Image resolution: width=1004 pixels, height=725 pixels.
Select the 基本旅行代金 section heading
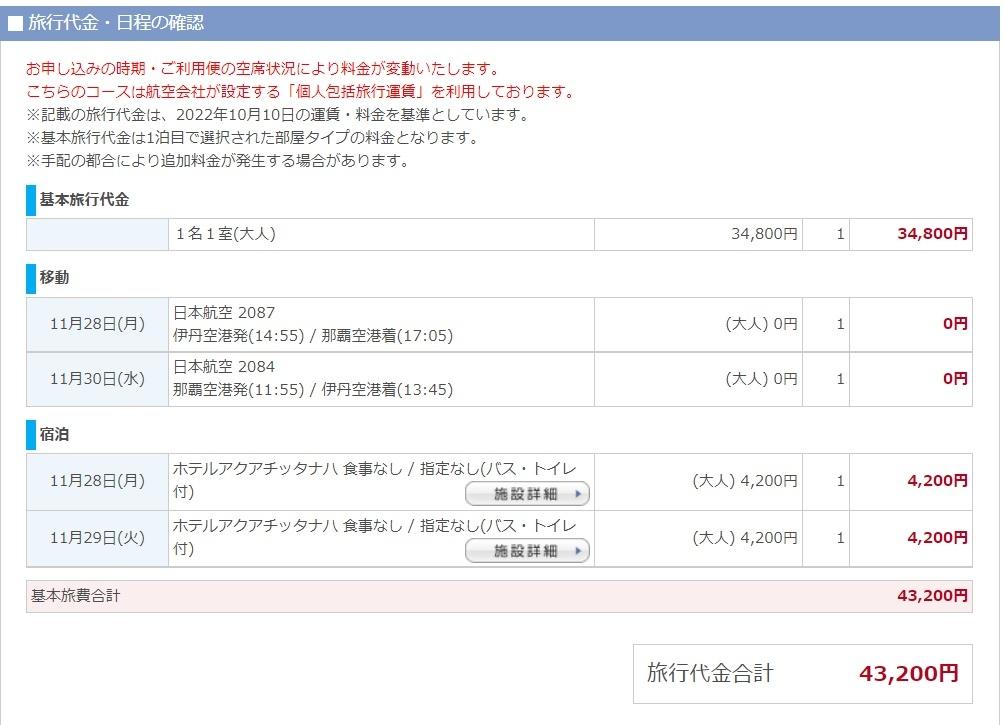84,200
